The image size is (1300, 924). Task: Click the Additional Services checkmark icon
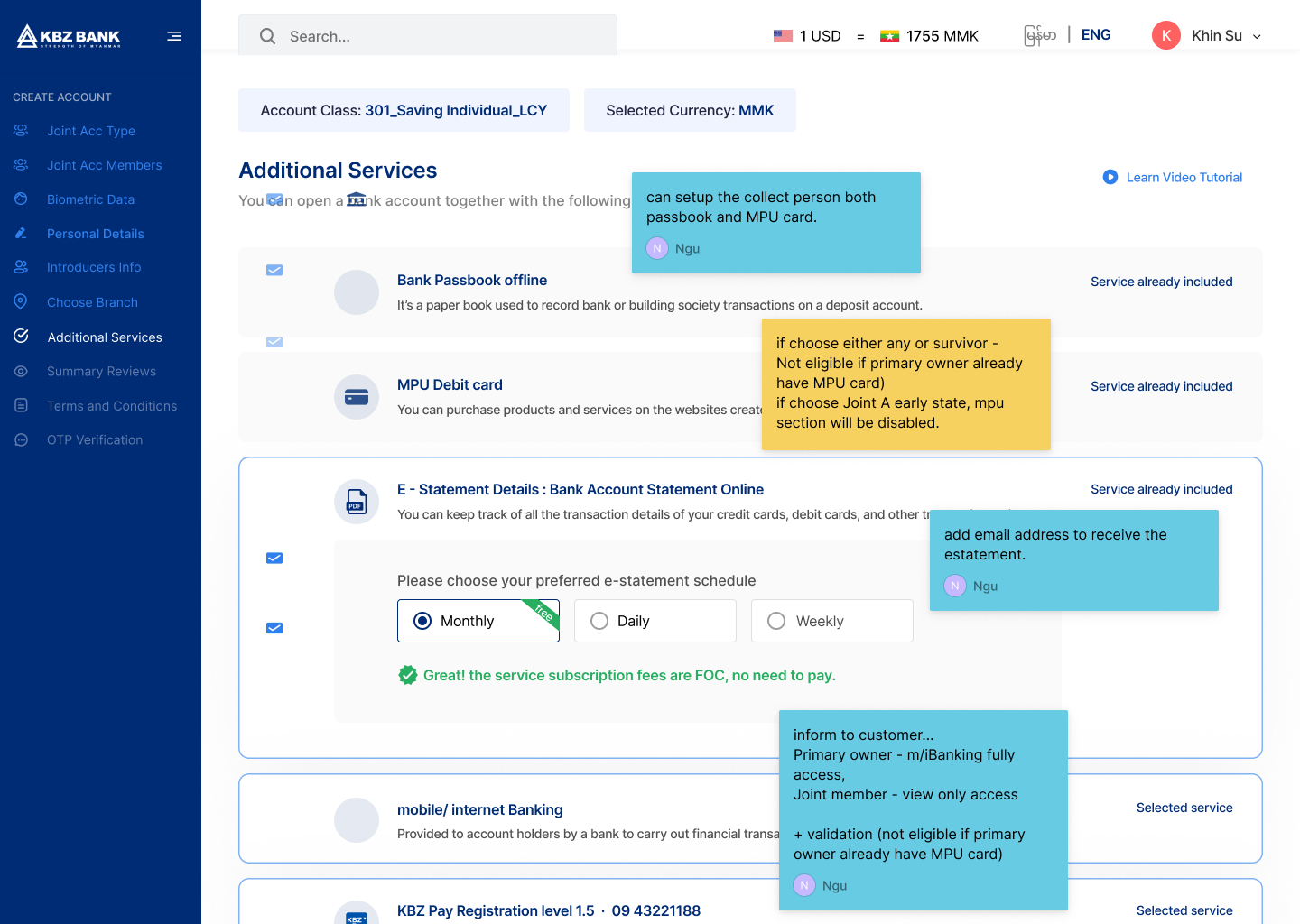[x=21, y=337]
